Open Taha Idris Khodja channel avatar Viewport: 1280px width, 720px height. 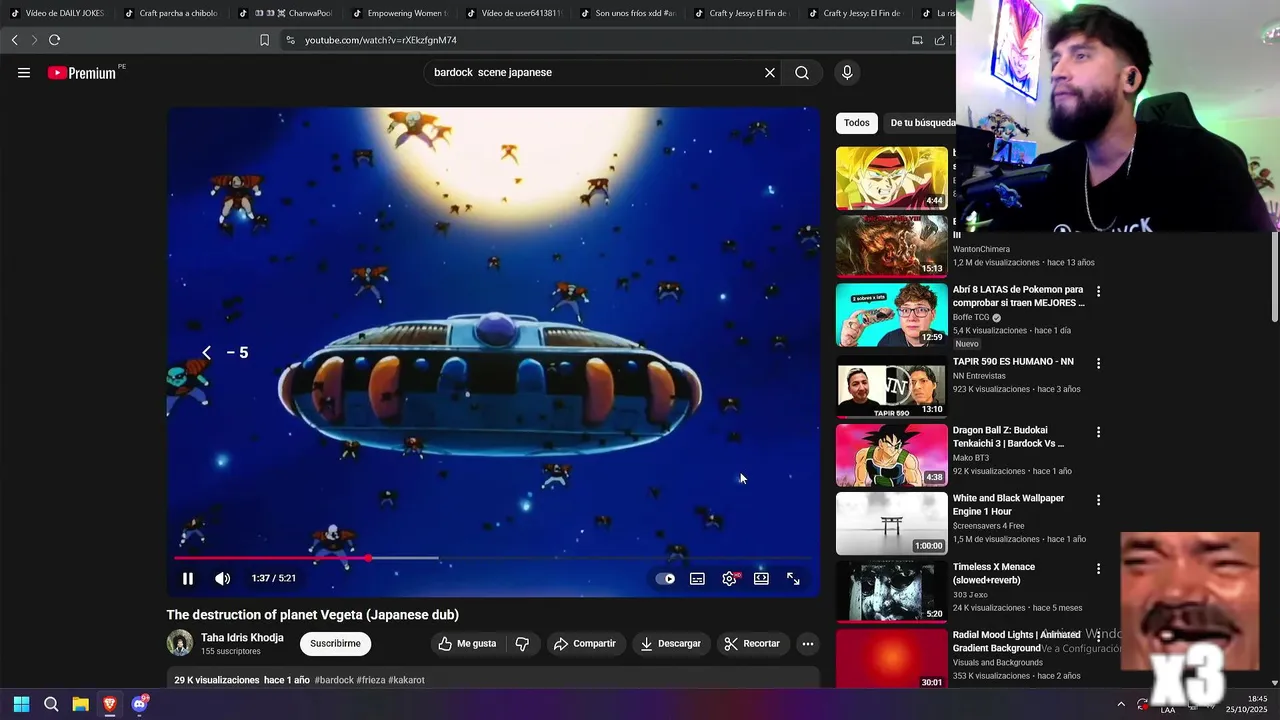click(x=180, y=643)
